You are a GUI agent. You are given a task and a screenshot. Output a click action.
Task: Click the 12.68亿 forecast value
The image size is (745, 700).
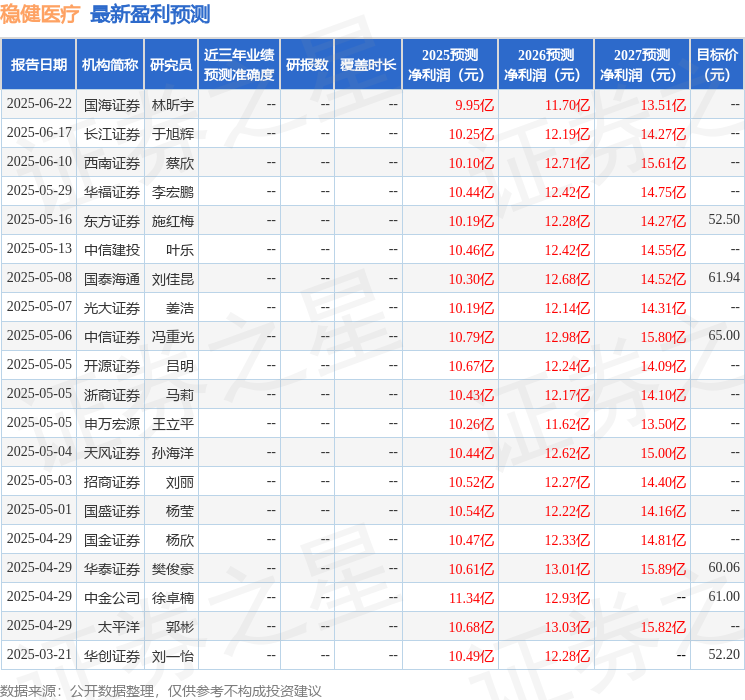[x=567, y=279]
